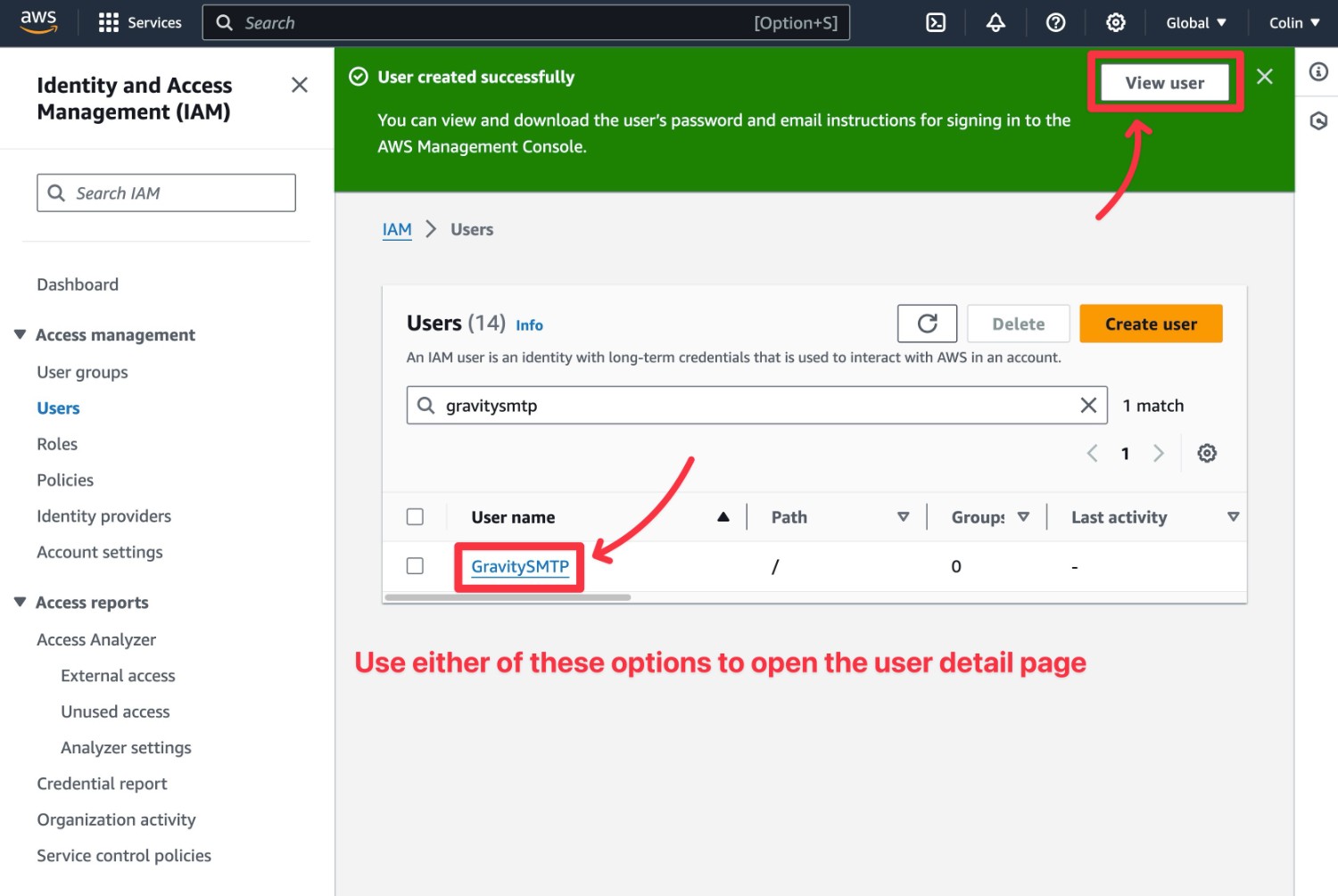Check the GravitySMTP row checkbox
This screenshot has width=1338, height=896.
click(415, 566)
